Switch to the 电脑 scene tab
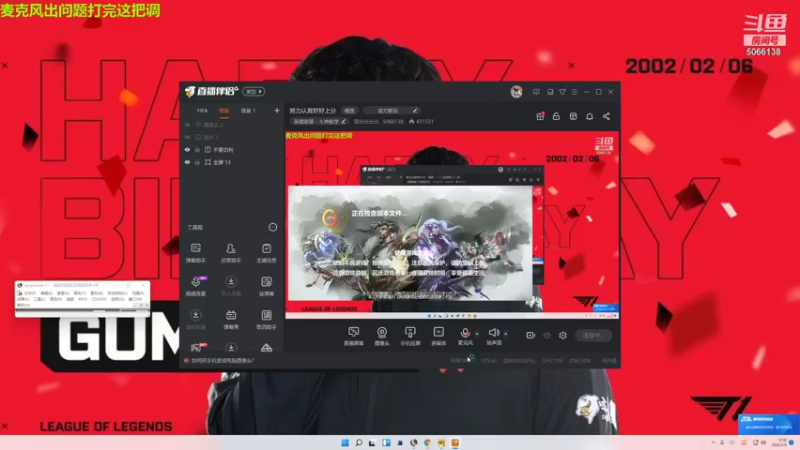 tap(224, 111)
